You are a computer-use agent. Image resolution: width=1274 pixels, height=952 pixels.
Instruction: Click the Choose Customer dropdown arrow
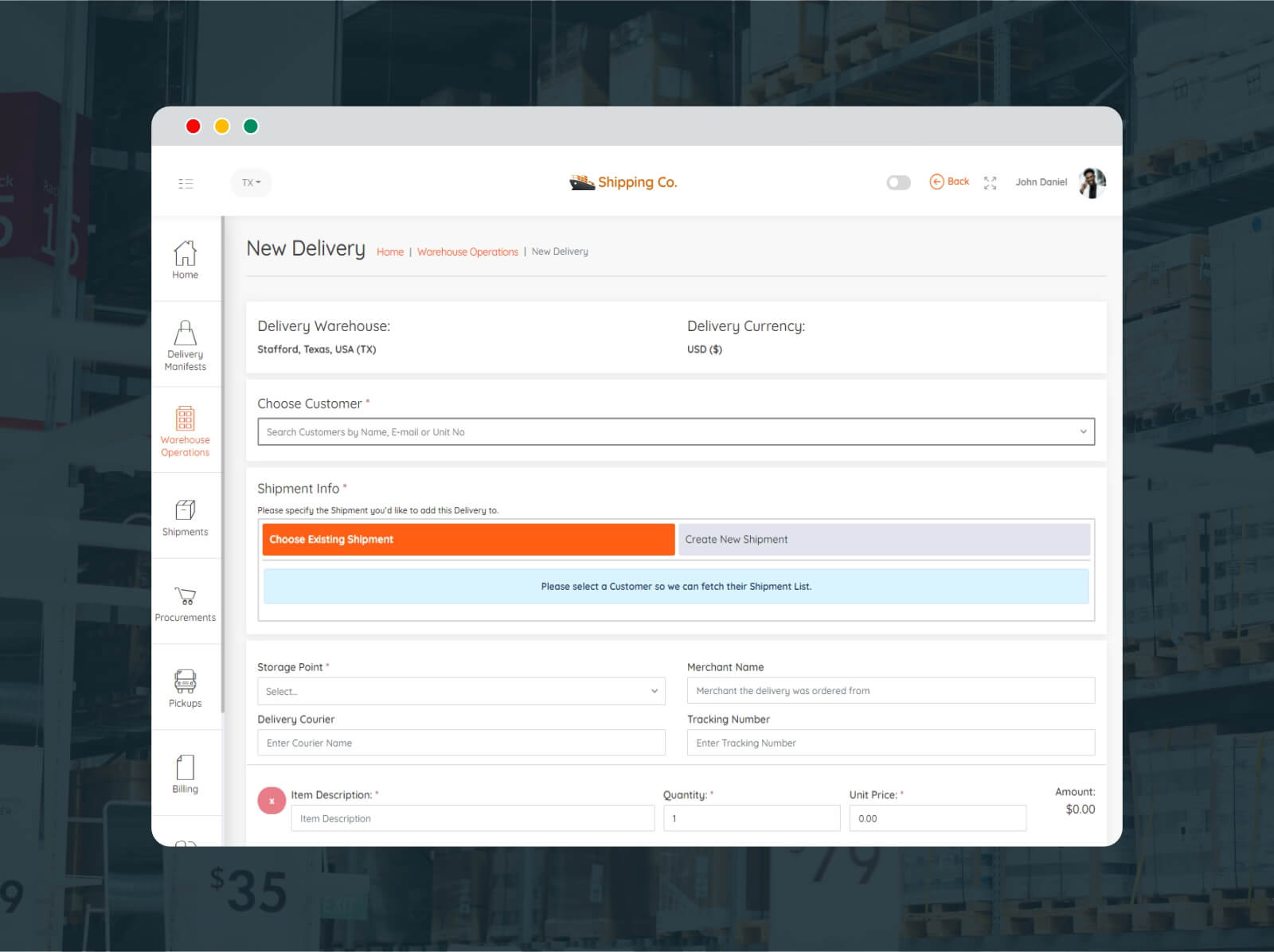click(1083, 431)
